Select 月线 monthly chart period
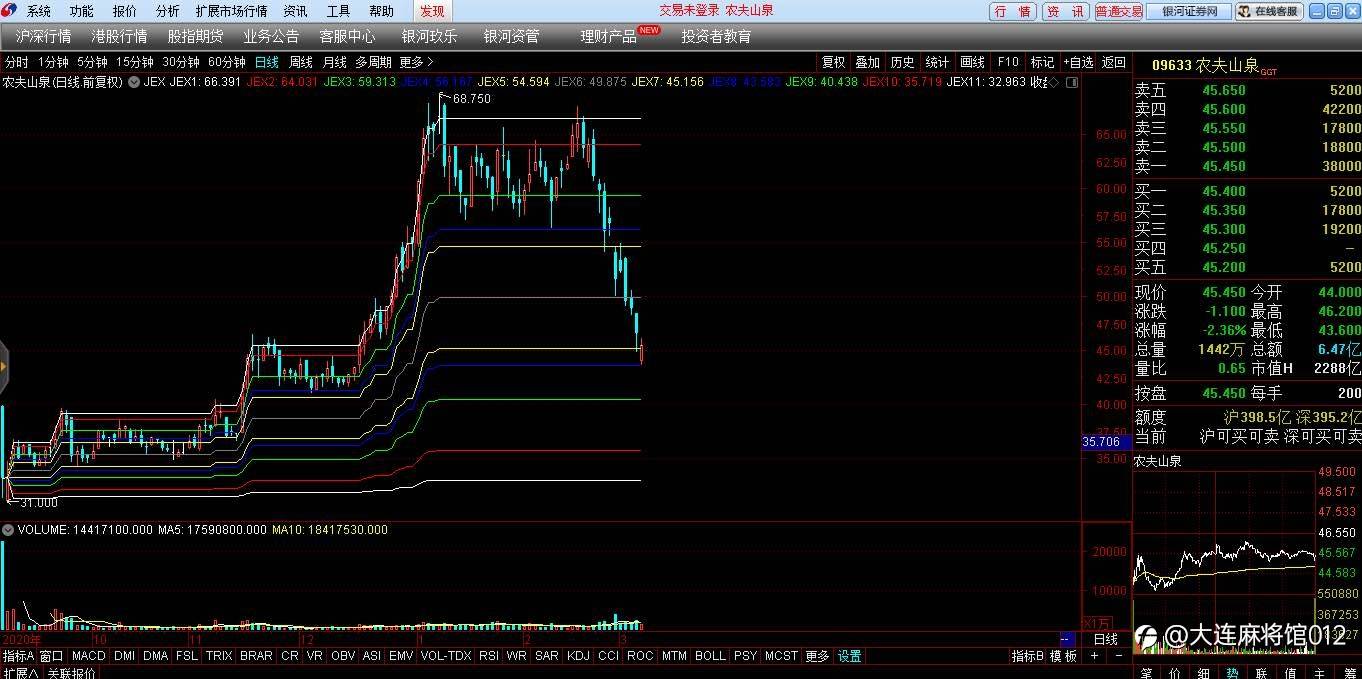The width and height of the screenshot is (1362, 679). [334, 62]
